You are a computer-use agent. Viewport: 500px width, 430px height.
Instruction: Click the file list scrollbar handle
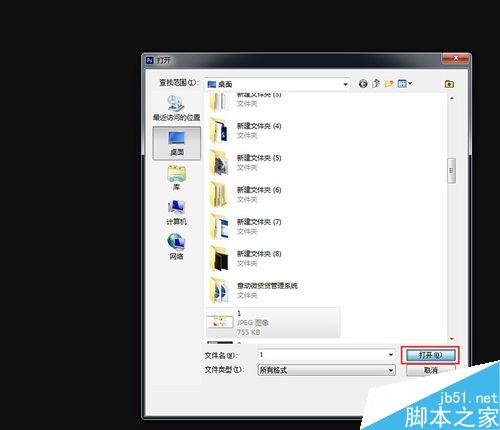click(452, 171)
